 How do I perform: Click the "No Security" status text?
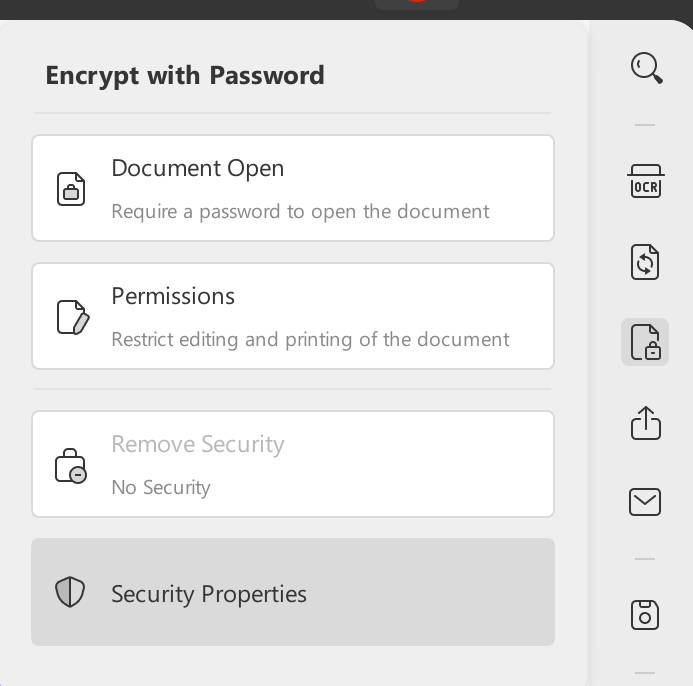(x=161, y=488)
